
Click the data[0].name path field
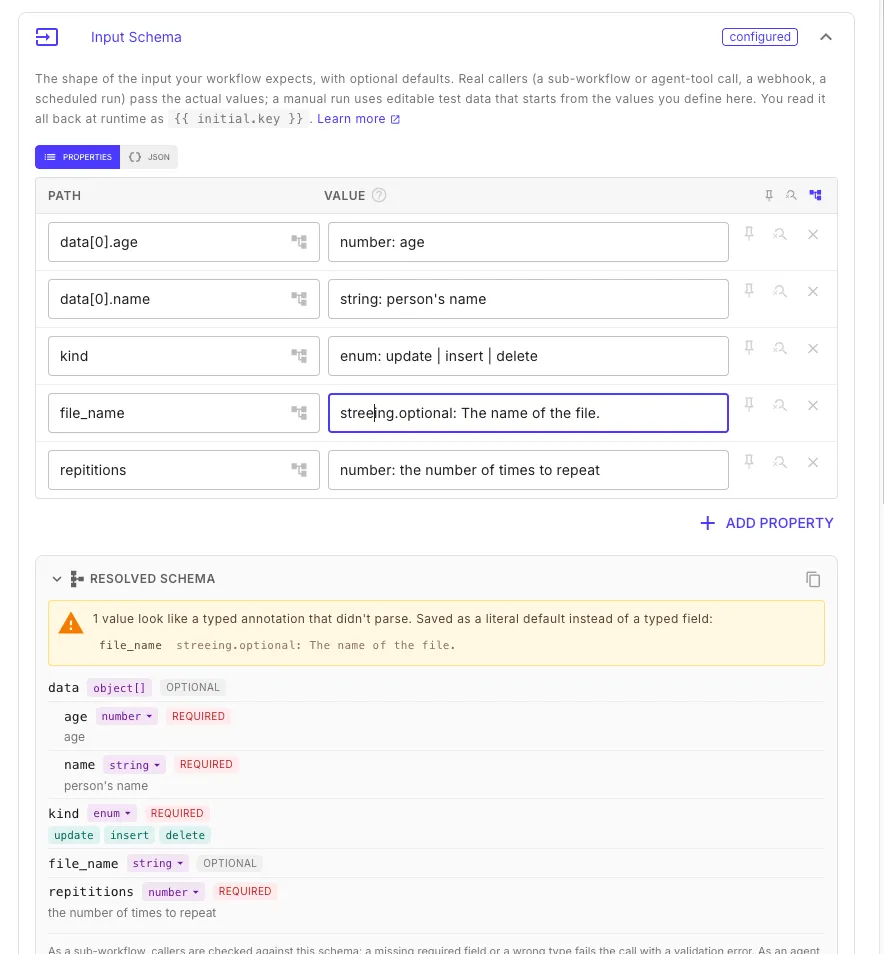point(184,299)
